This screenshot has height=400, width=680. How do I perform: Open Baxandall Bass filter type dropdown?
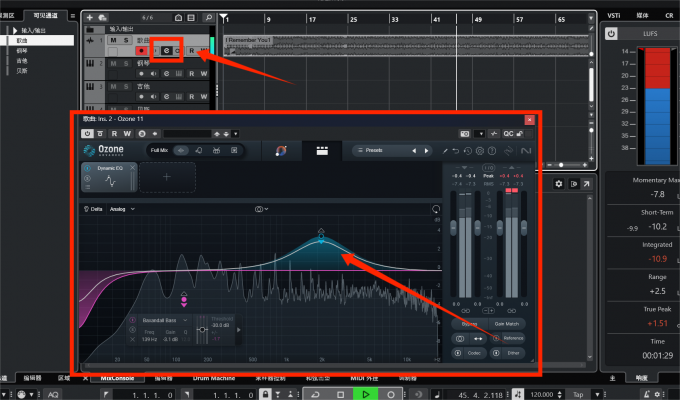click(x=164, y=320)
